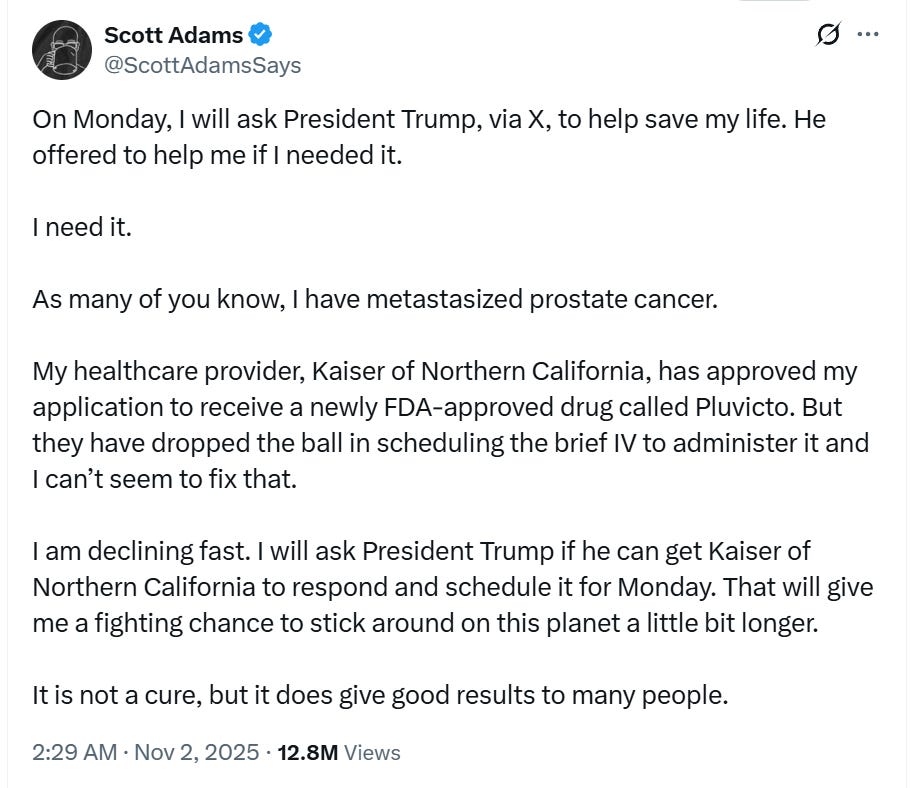Viewport: 911px width, 788px height.
Task: Click the 'I need it.' line
Action: click(x=82, y=227)
